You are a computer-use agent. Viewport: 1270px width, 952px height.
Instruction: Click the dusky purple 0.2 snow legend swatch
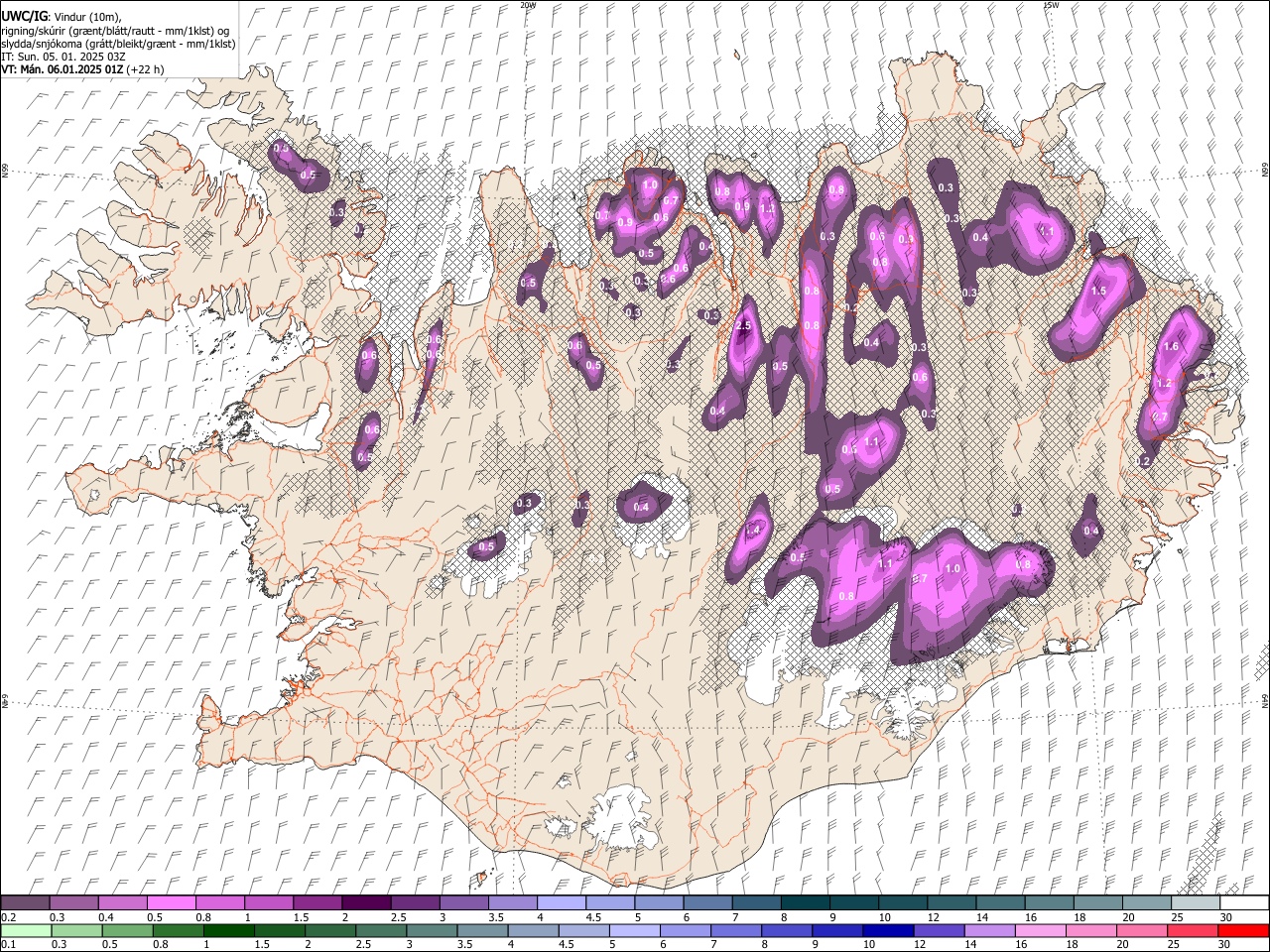pos(25,903)
